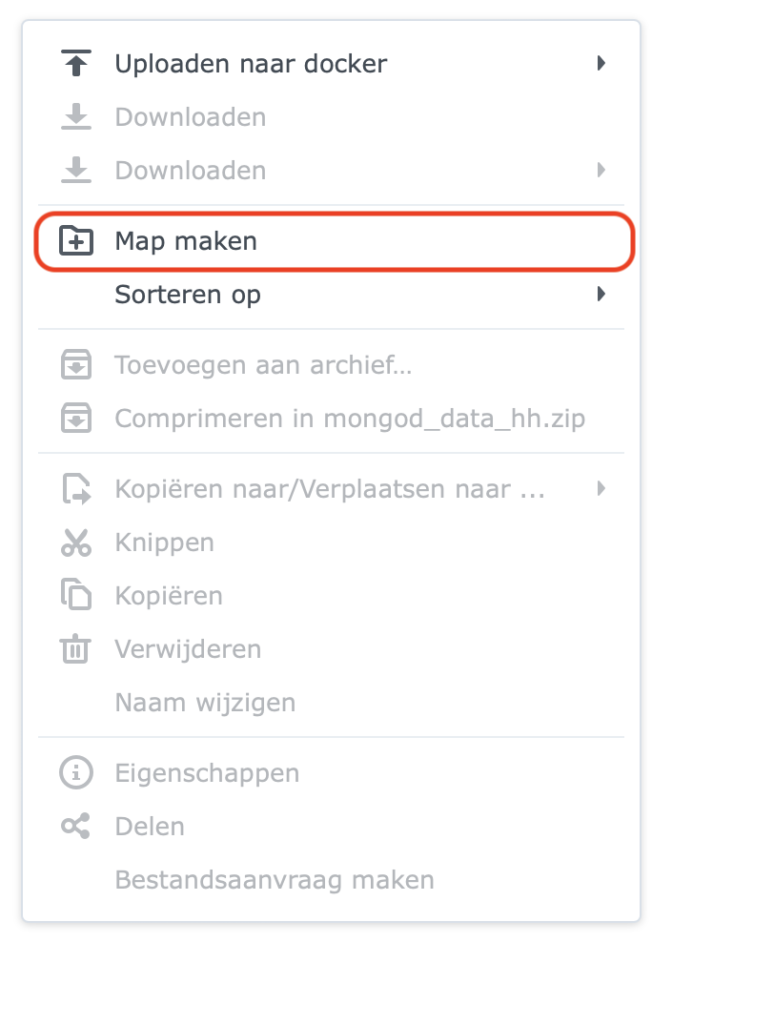Viewport: 774px width, 1024px height.
Task: Click the copy icon next to 'Kopiëren'
Action: point(75,595)
